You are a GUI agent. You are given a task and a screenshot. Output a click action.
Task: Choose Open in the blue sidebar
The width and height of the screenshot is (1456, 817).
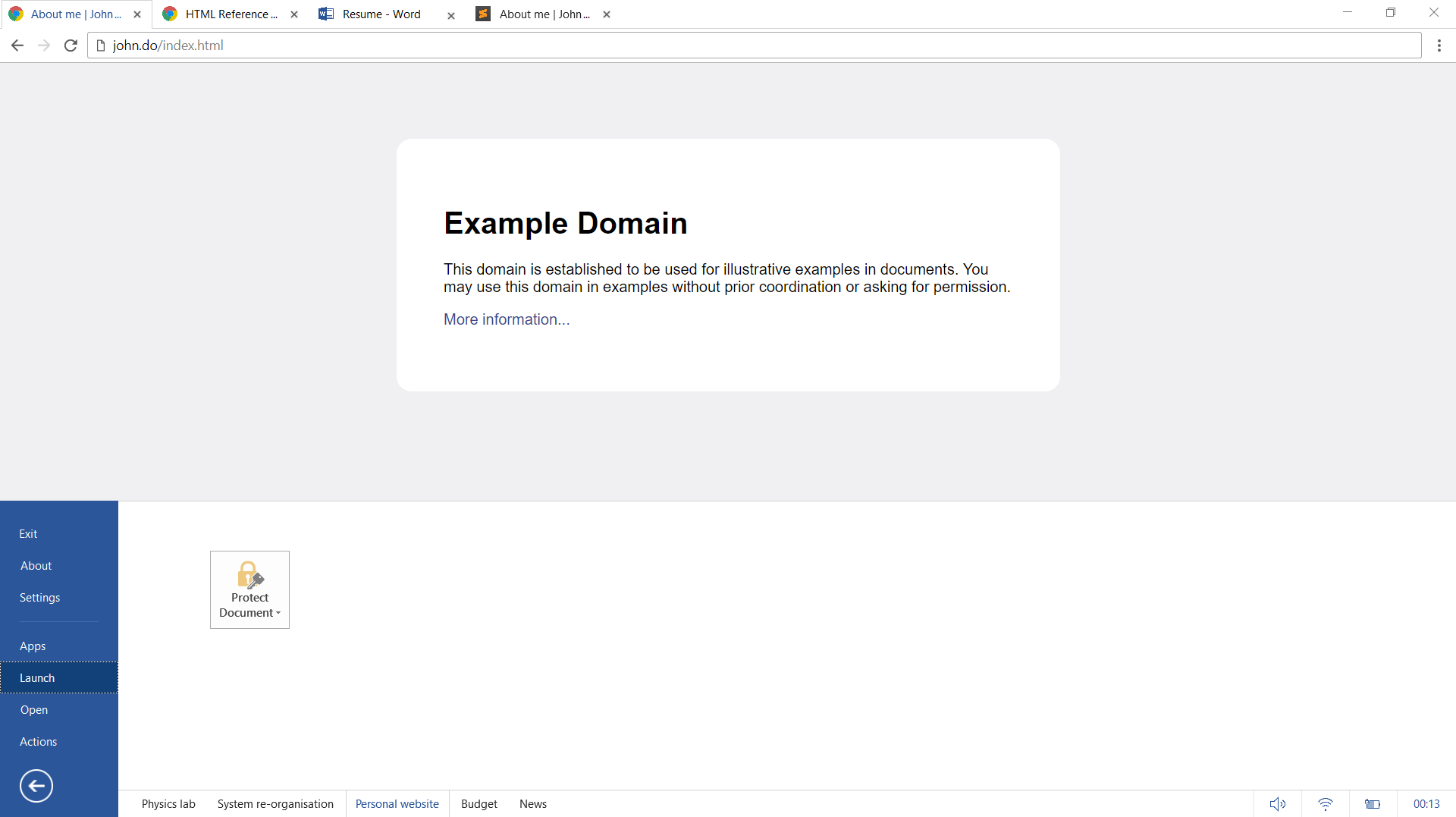59,710
